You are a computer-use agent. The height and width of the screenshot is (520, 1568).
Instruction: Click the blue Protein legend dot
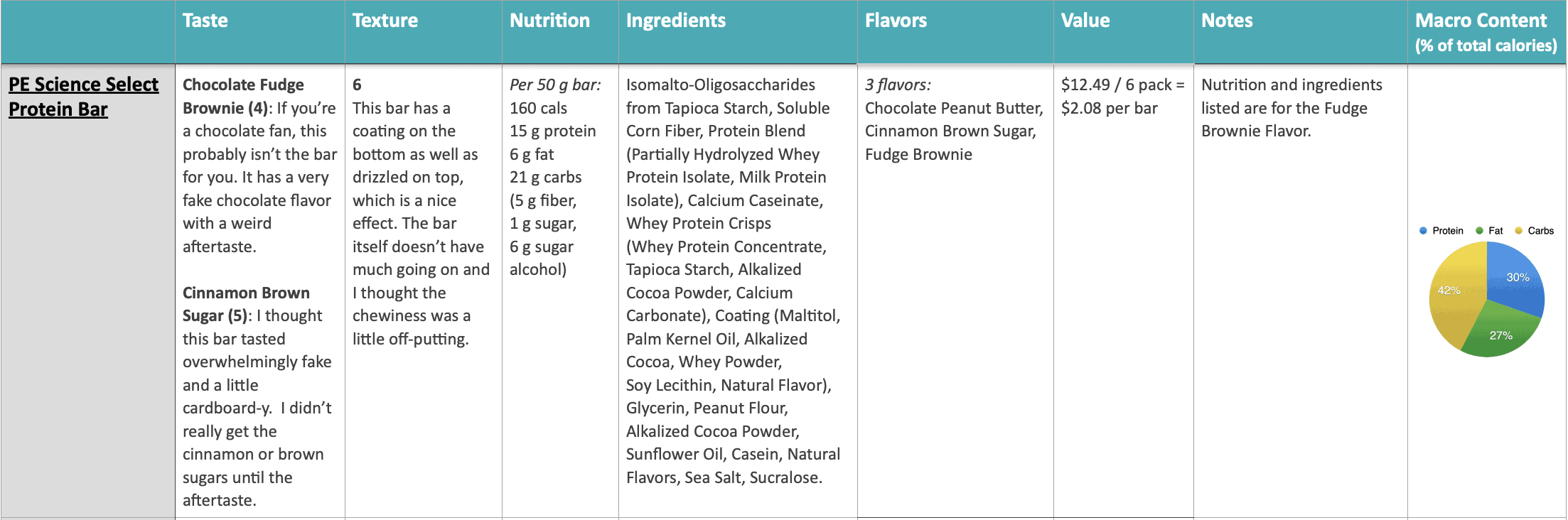click(1423, 231)
